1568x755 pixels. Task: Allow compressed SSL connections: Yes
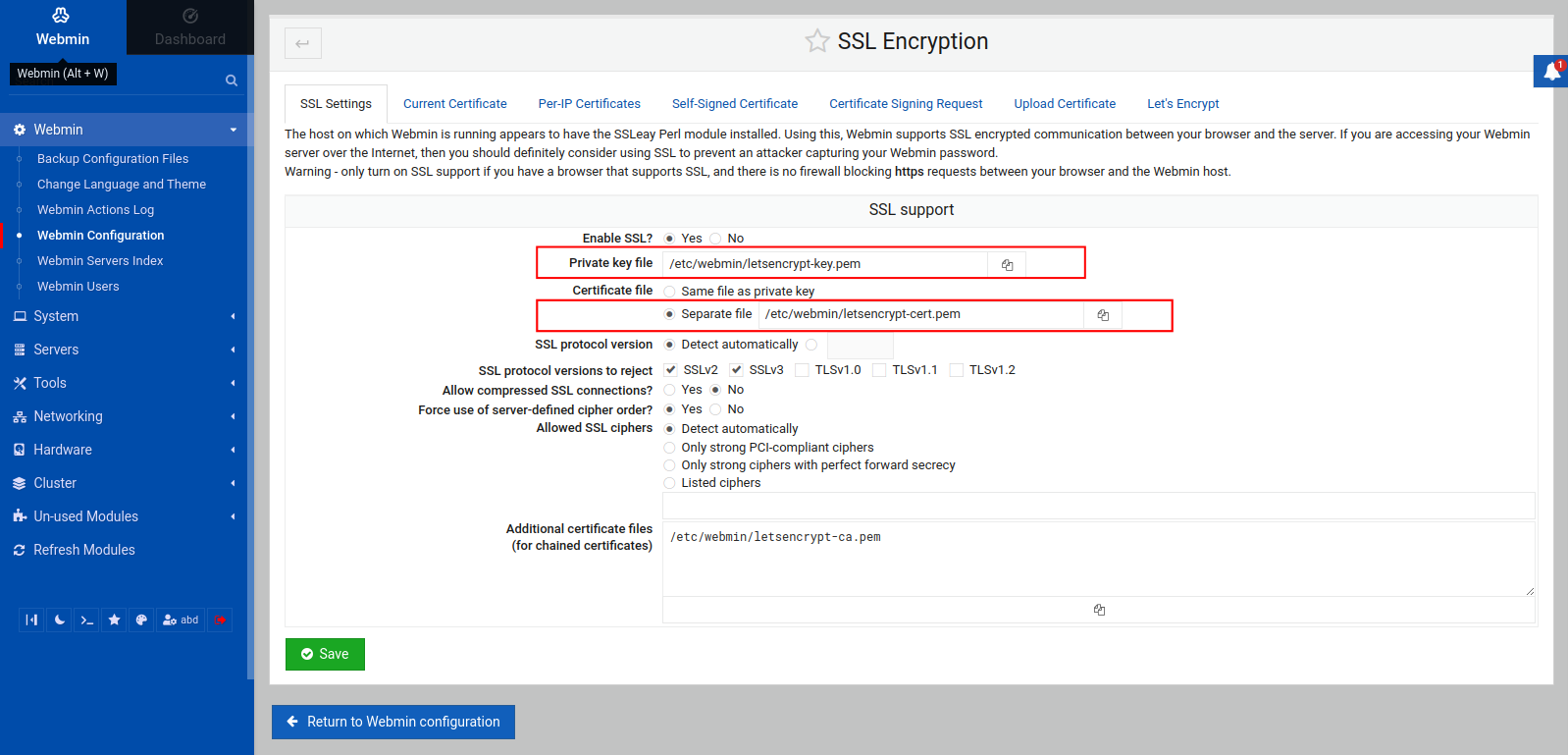669,390
